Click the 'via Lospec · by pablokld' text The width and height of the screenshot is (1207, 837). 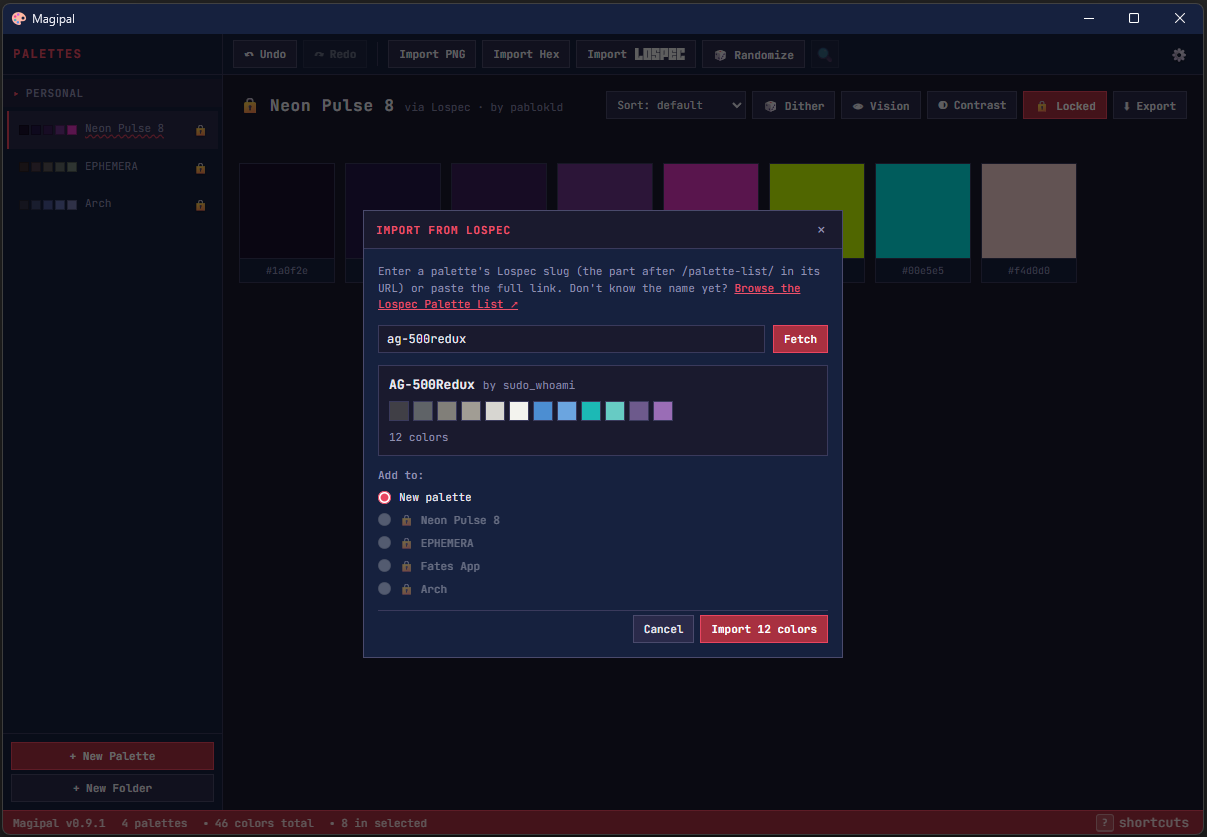484,107
